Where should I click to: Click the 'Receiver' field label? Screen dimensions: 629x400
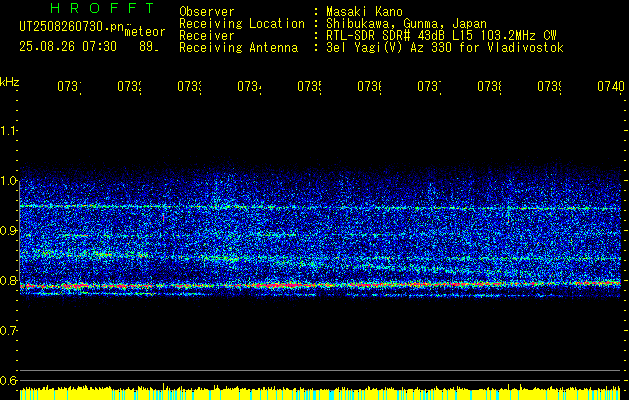[207, 36]
